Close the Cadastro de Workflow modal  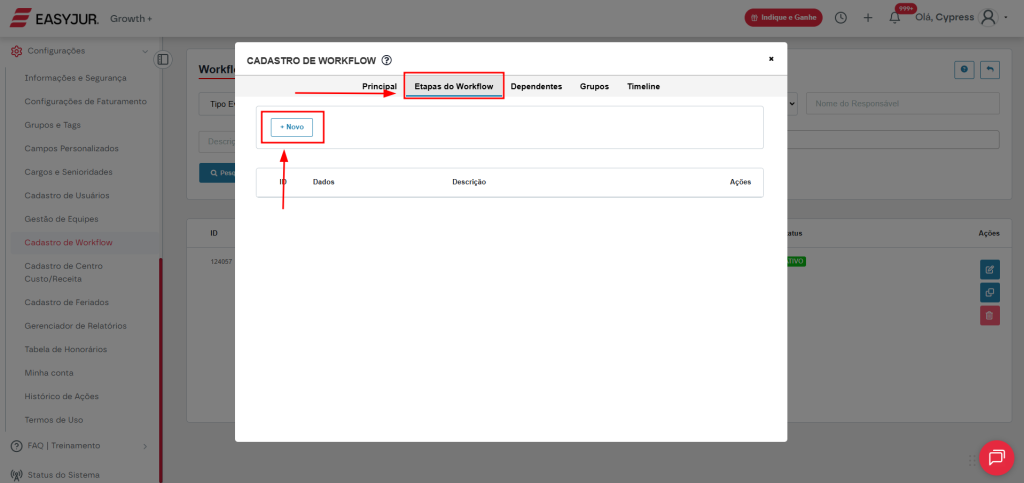coord(770,59)
